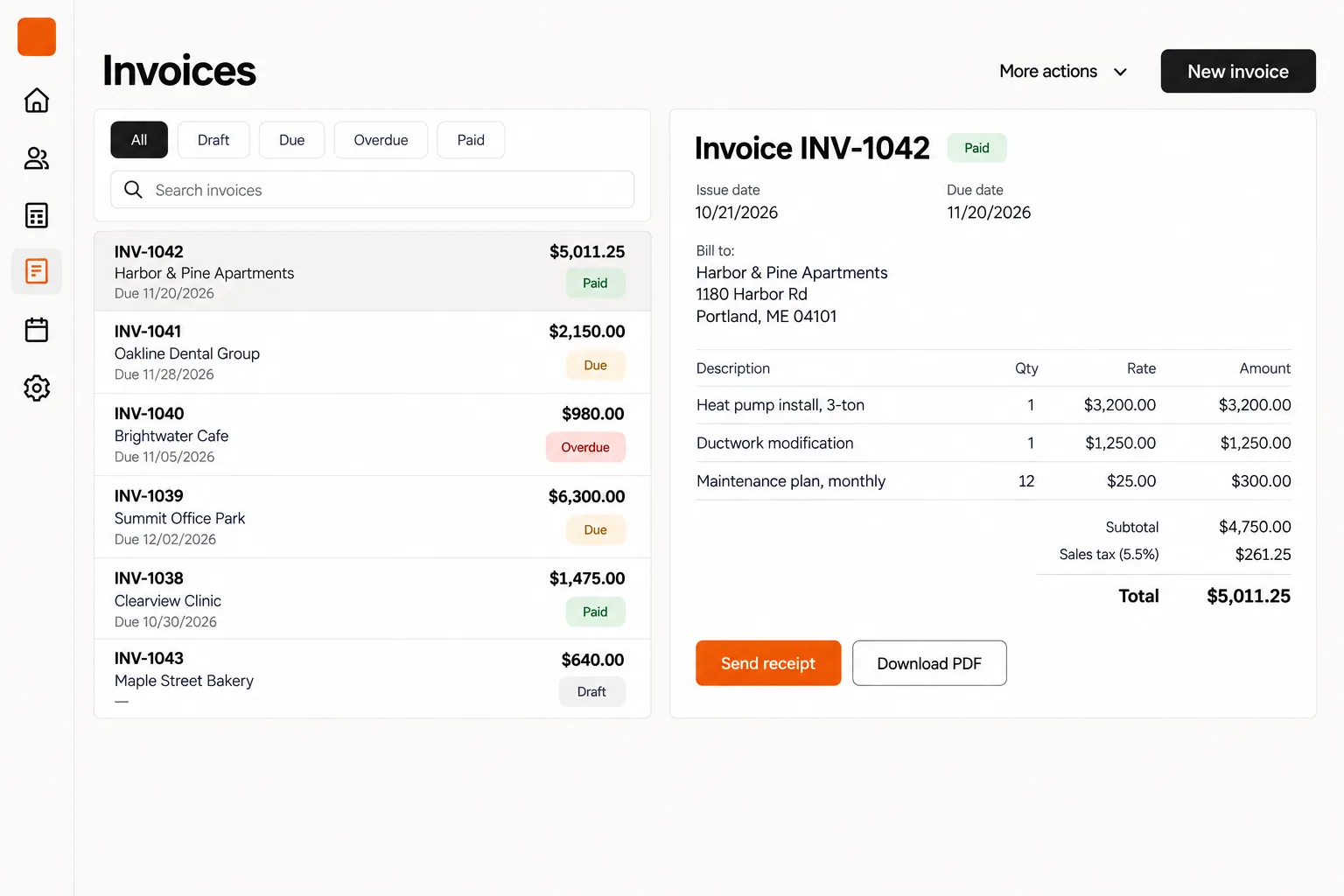Focus the Search invoices field
Image resolution: width=1344 pixels, height=896 pixels.
pyautogui.click(x=372, y=190)
